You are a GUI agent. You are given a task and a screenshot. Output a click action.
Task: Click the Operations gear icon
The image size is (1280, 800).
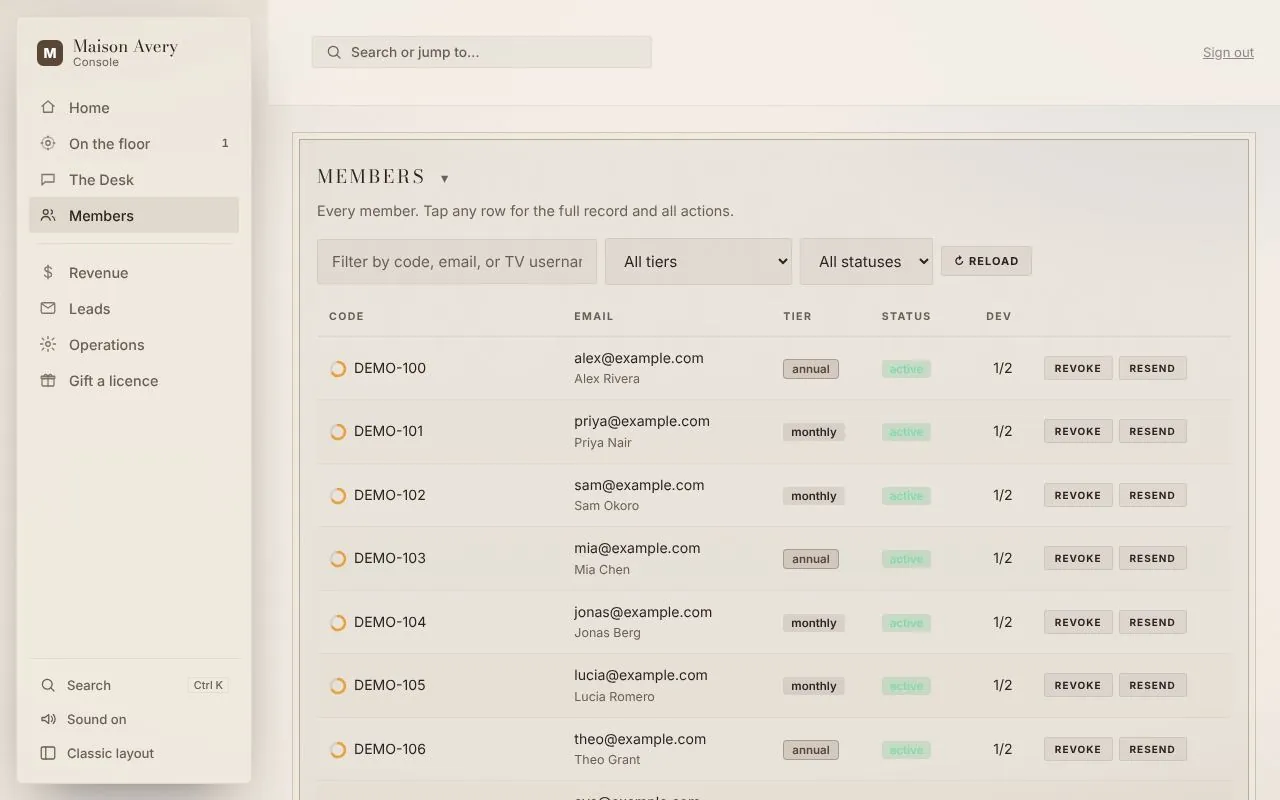click(x=48, y=344)
